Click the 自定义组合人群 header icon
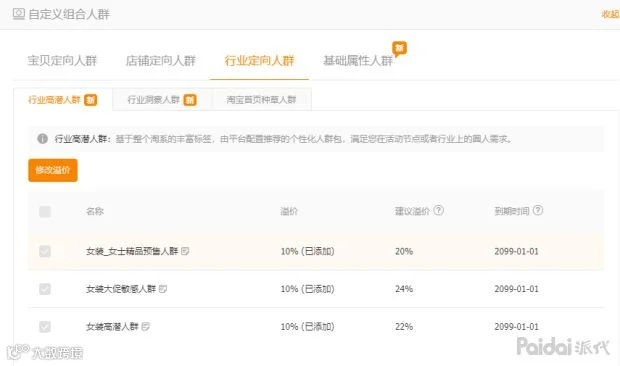The image size is (620, 366). [19, 14]
